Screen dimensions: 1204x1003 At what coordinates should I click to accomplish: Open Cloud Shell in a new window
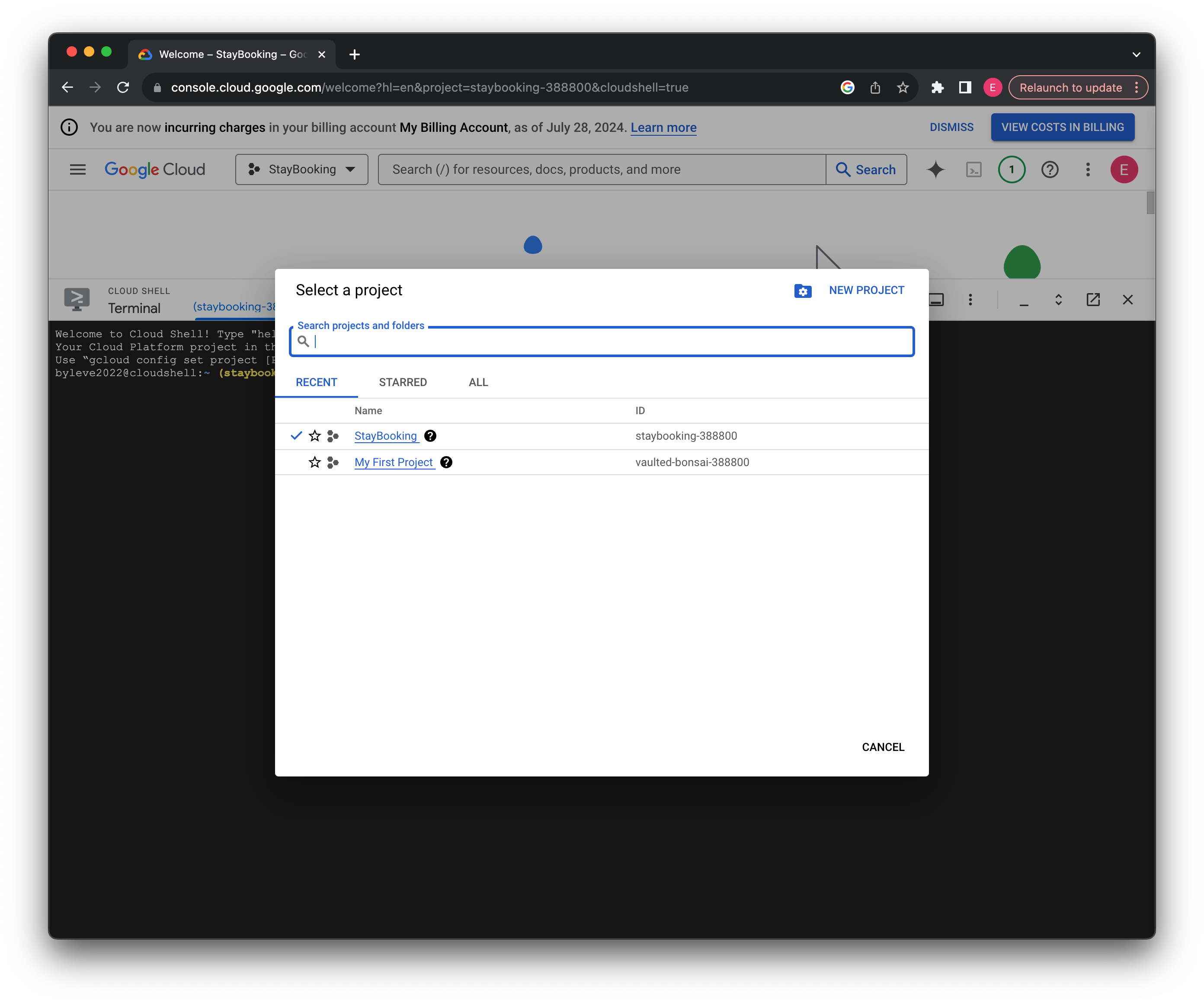[x=1093, y=299]
